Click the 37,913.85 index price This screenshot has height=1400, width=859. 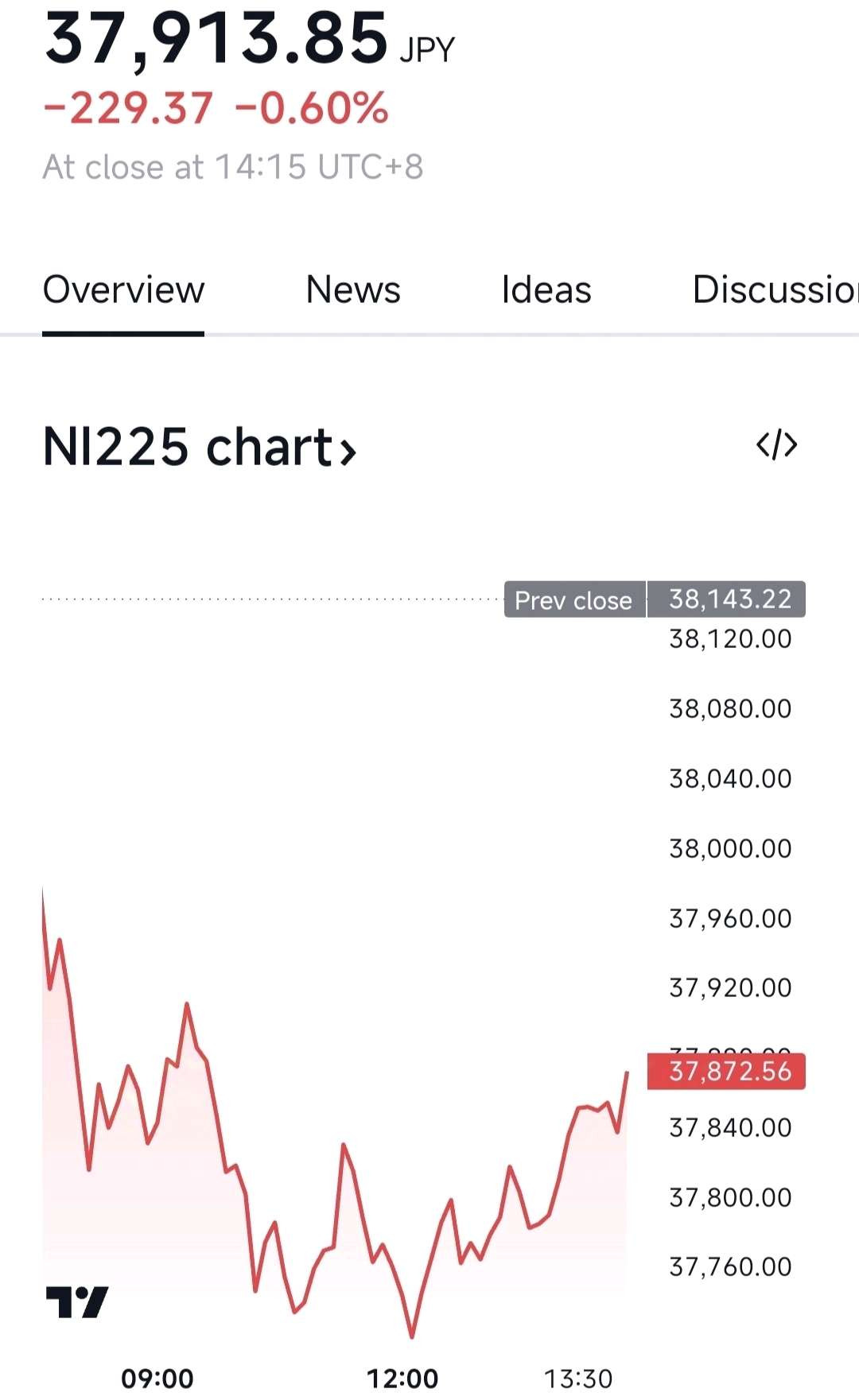216,38
